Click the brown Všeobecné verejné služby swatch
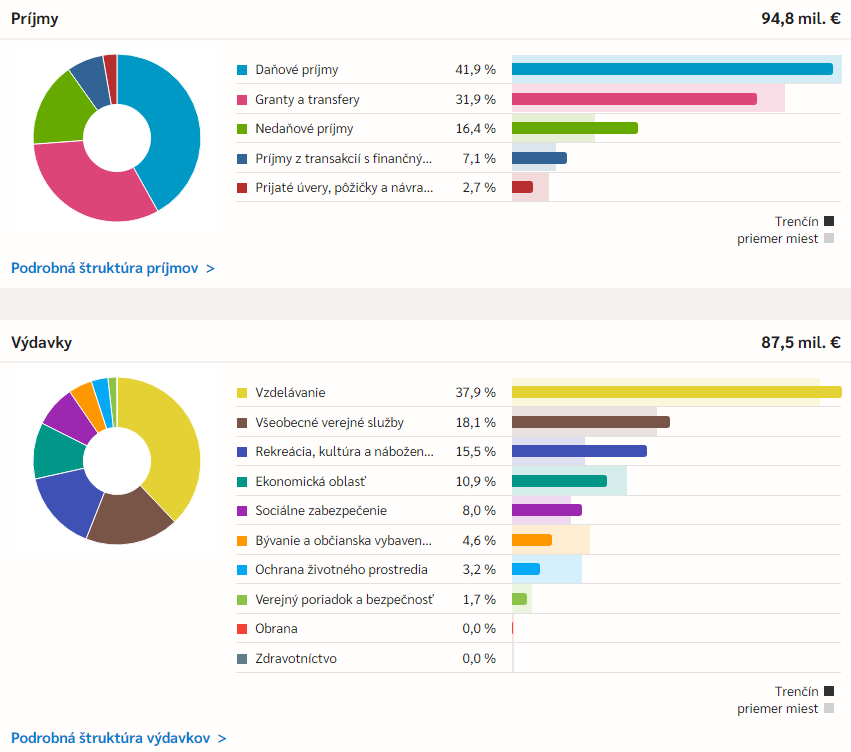The height and width of the screenshot is (752, 851). coord(242,423)
